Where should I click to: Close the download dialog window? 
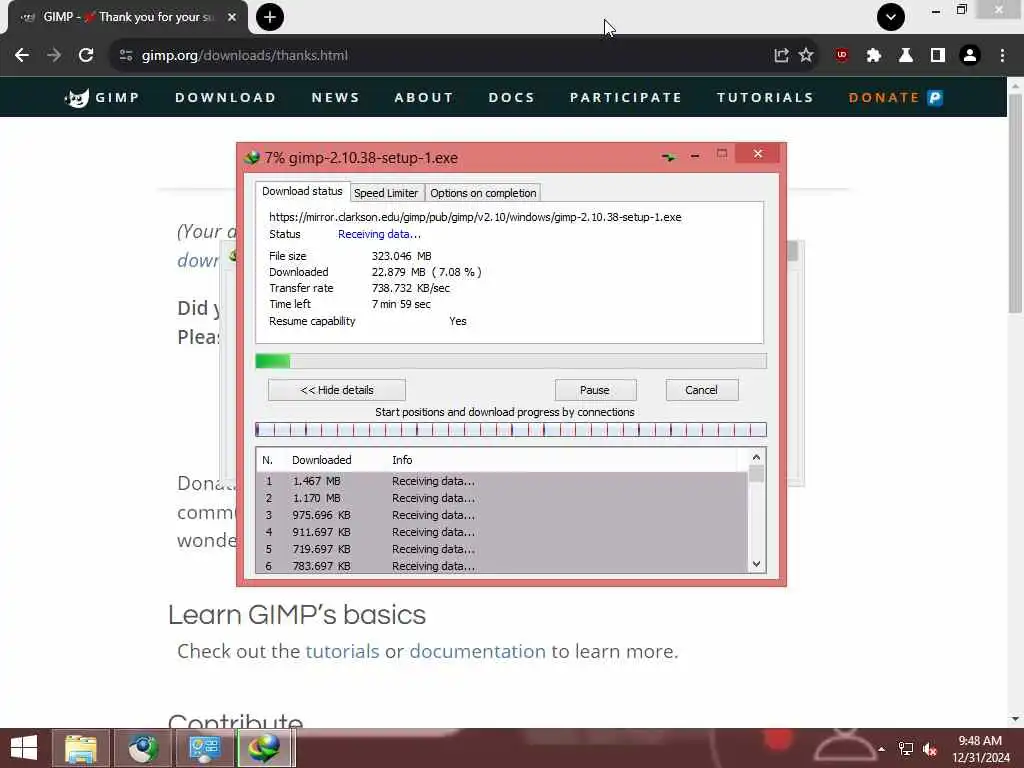tap(758, 154)
